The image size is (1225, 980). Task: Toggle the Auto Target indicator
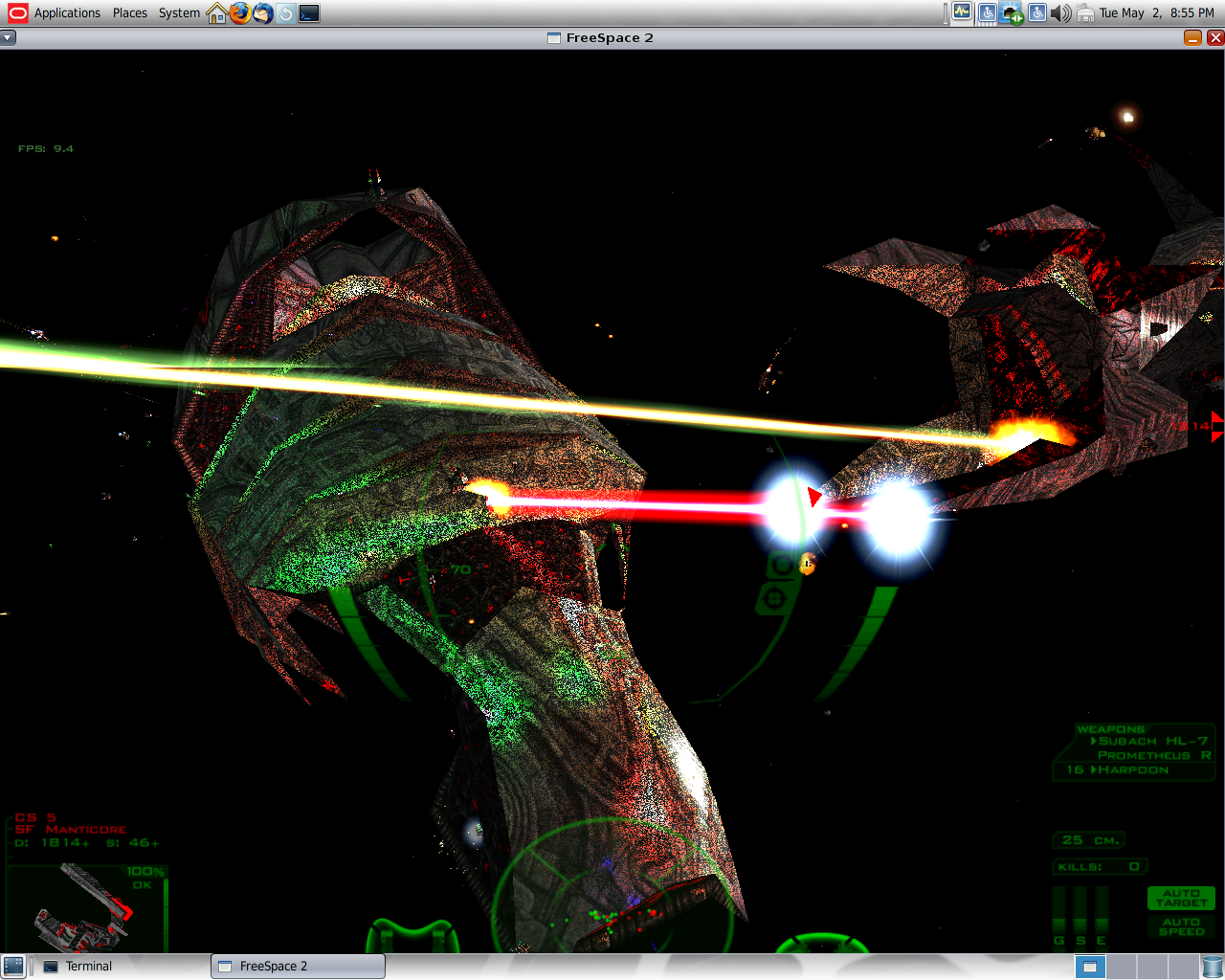[x=1181, y=898]
